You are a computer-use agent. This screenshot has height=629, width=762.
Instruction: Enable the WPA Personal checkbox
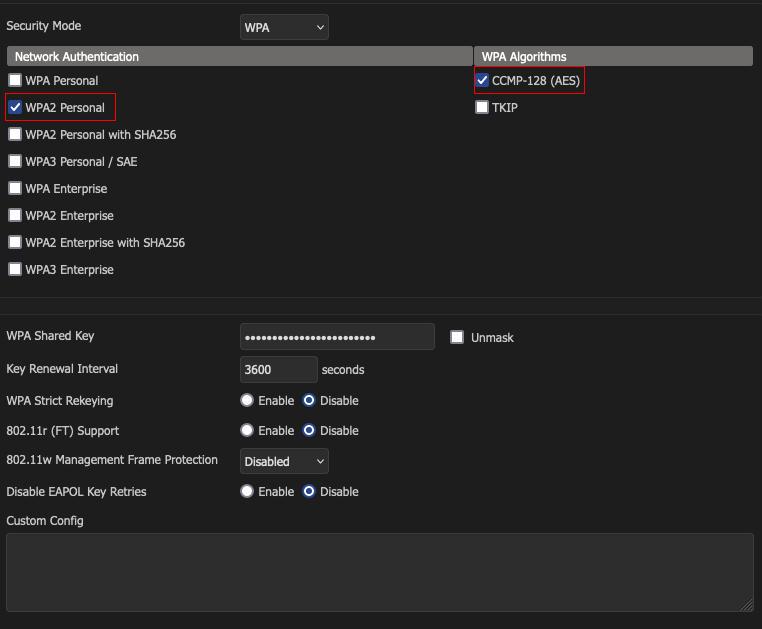(15, 80)
